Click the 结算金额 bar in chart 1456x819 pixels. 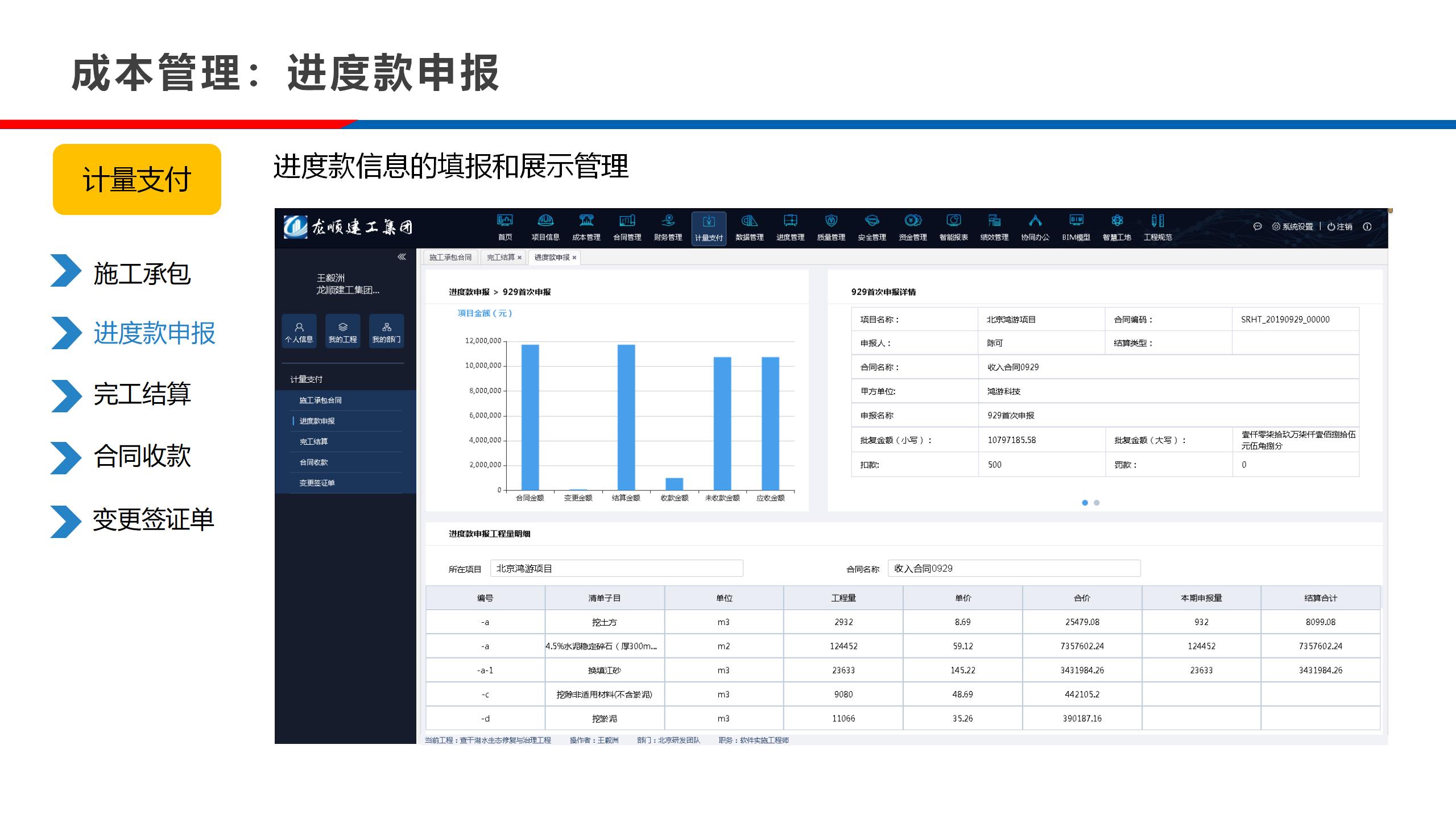pos(626,417)
